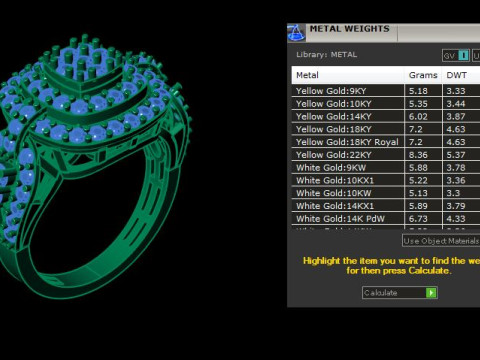Click the 5.37 DWT value
This screenshot has height=360, width=480.
(x=456, y=155)
